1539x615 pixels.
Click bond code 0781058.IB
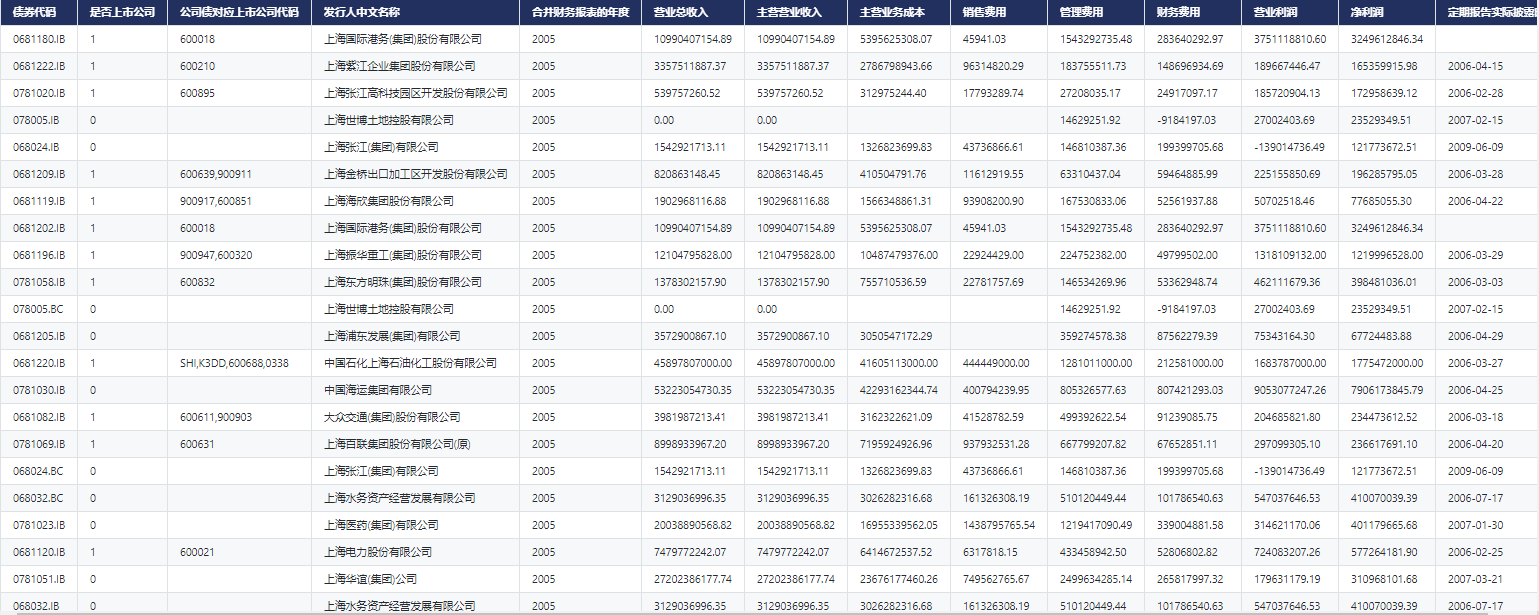click(39, 282)
